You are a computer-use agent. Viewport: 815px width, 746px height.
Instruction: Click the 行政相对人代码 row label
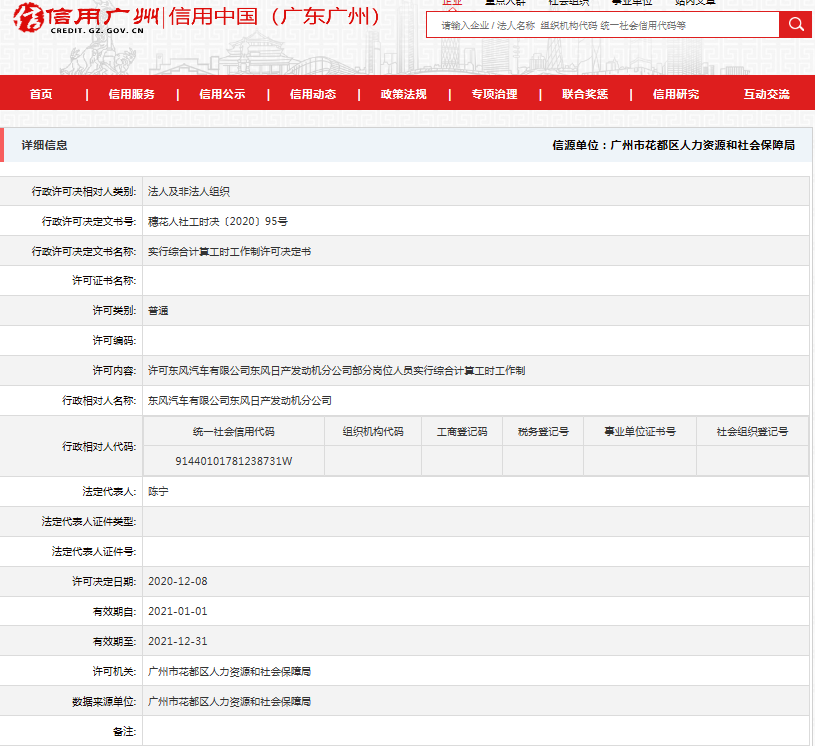tap(99, 447)
